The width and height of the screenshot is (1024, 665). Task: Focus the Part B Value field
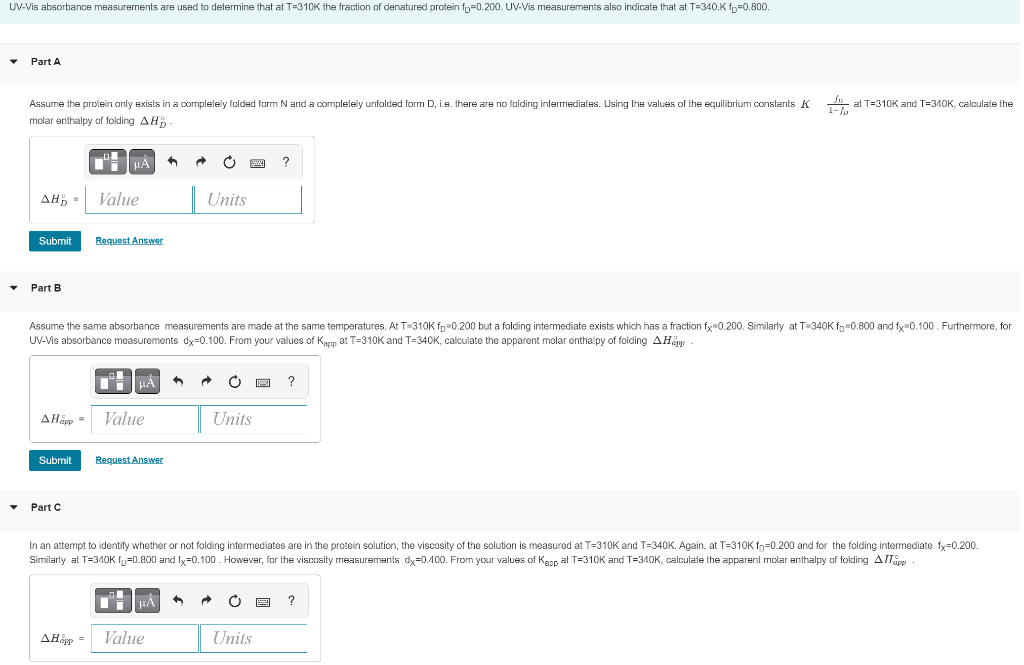click(x=145, y=419)
